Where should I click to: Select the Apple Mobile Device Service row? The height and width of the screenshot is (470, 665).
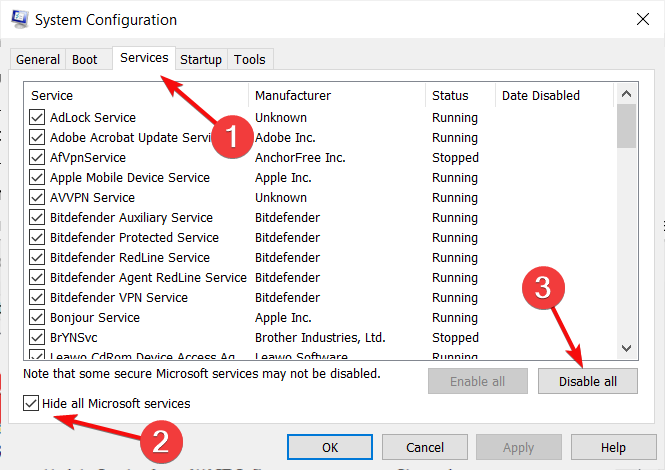pos(130,178)
